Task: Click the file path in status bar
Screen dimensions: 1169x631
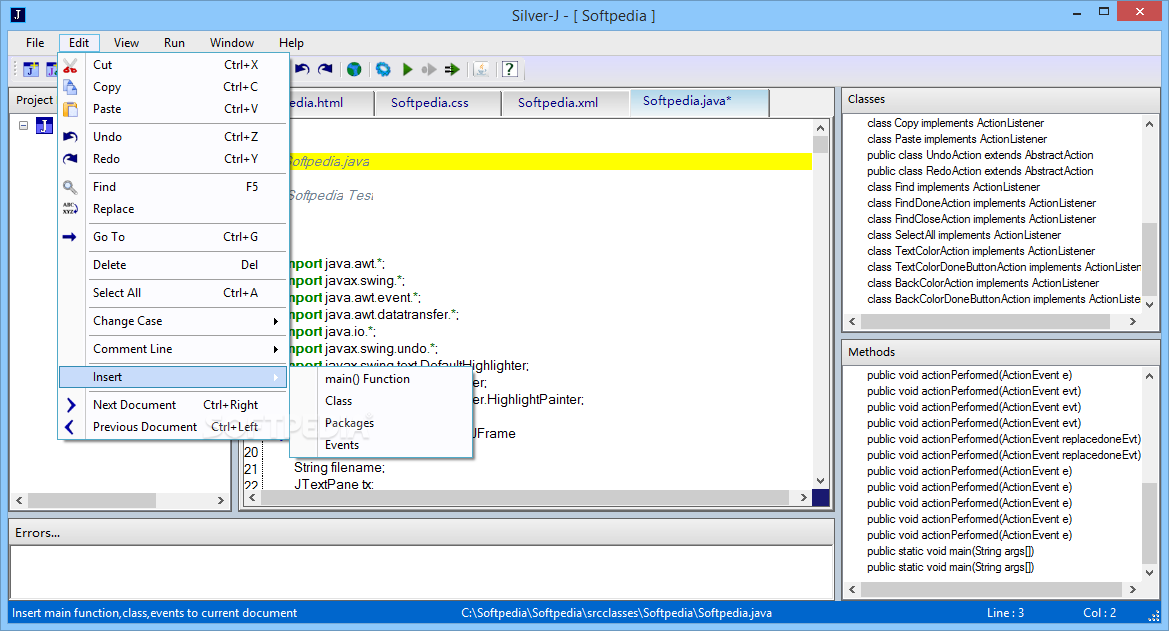Action: tap(616, 613)
